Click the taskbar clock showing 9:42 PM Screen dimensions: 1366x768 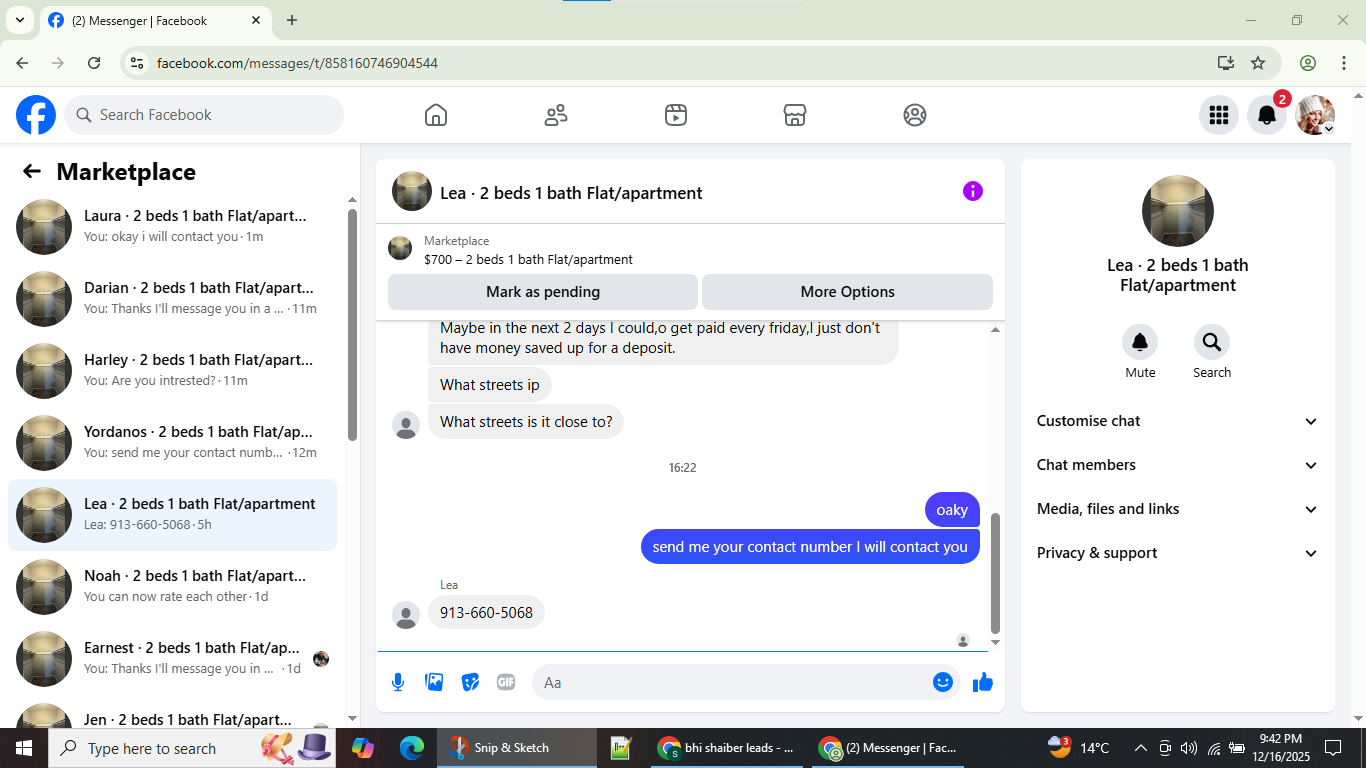(x=1280, y=748)
